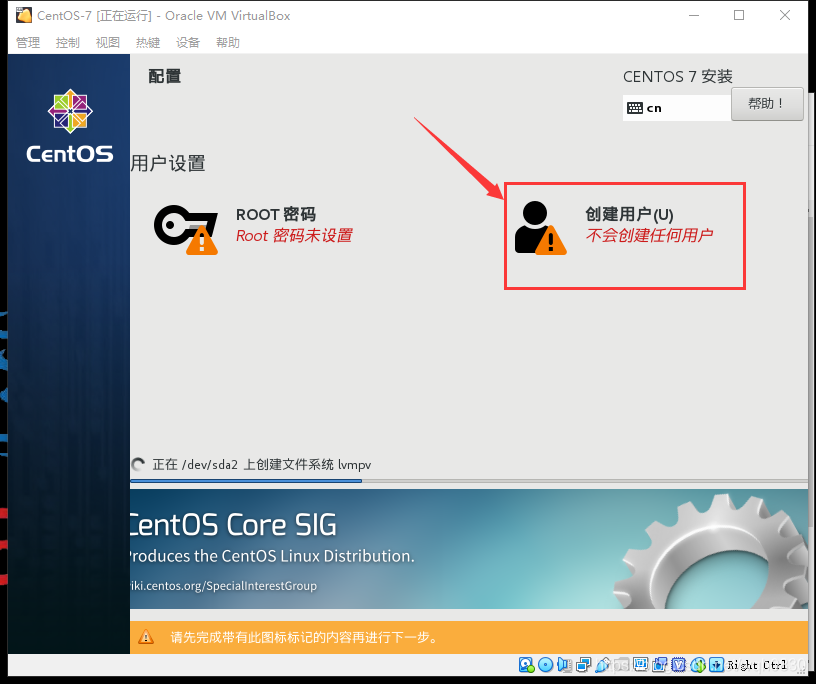Image resolution: width=816 pixels, height=684 pixels.
Task: Close the VirtualBox window
Action: (x=785, y=15)
